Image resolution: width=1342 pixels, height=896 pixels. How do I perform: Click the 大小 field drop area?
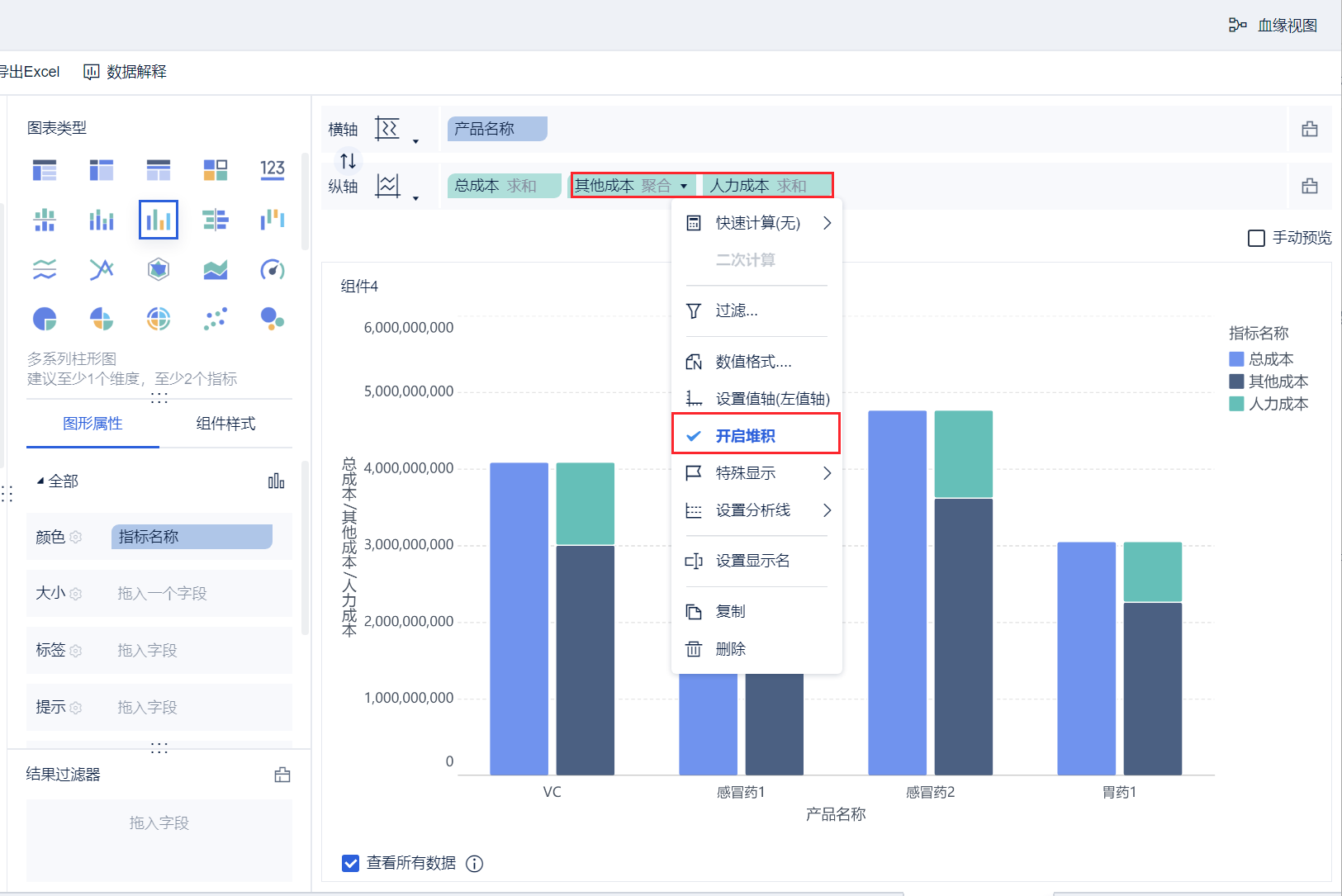pos(200,594)
